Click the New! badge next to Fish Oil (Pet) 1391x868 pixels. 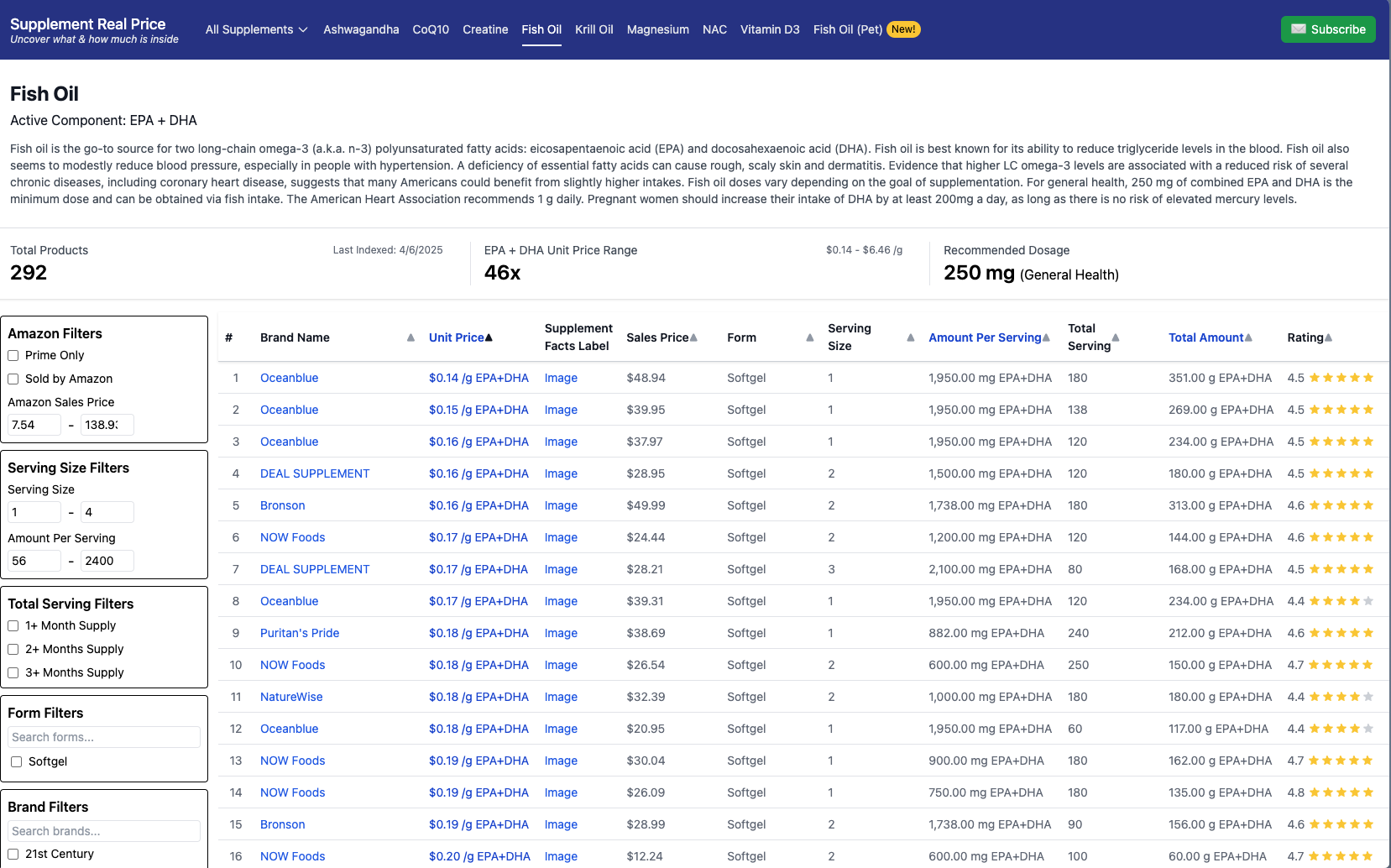[x=903, y=29]
